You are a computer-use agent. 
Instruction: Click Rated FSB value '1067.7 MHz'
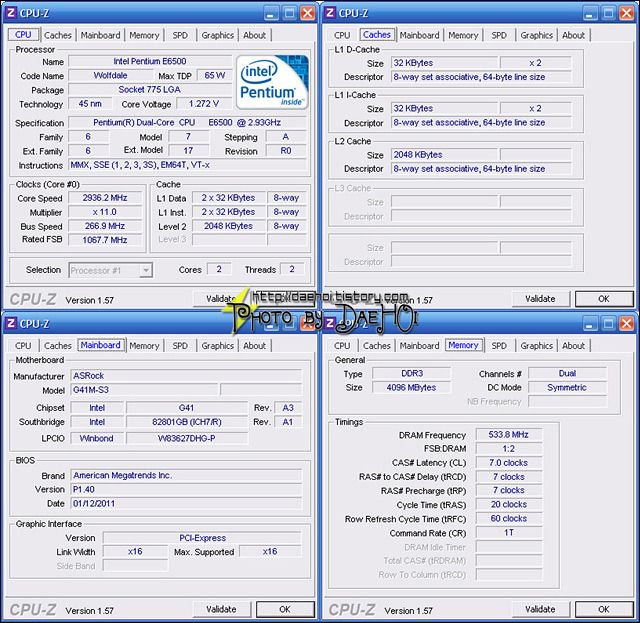pyautogui.click(x=105, y=240)
